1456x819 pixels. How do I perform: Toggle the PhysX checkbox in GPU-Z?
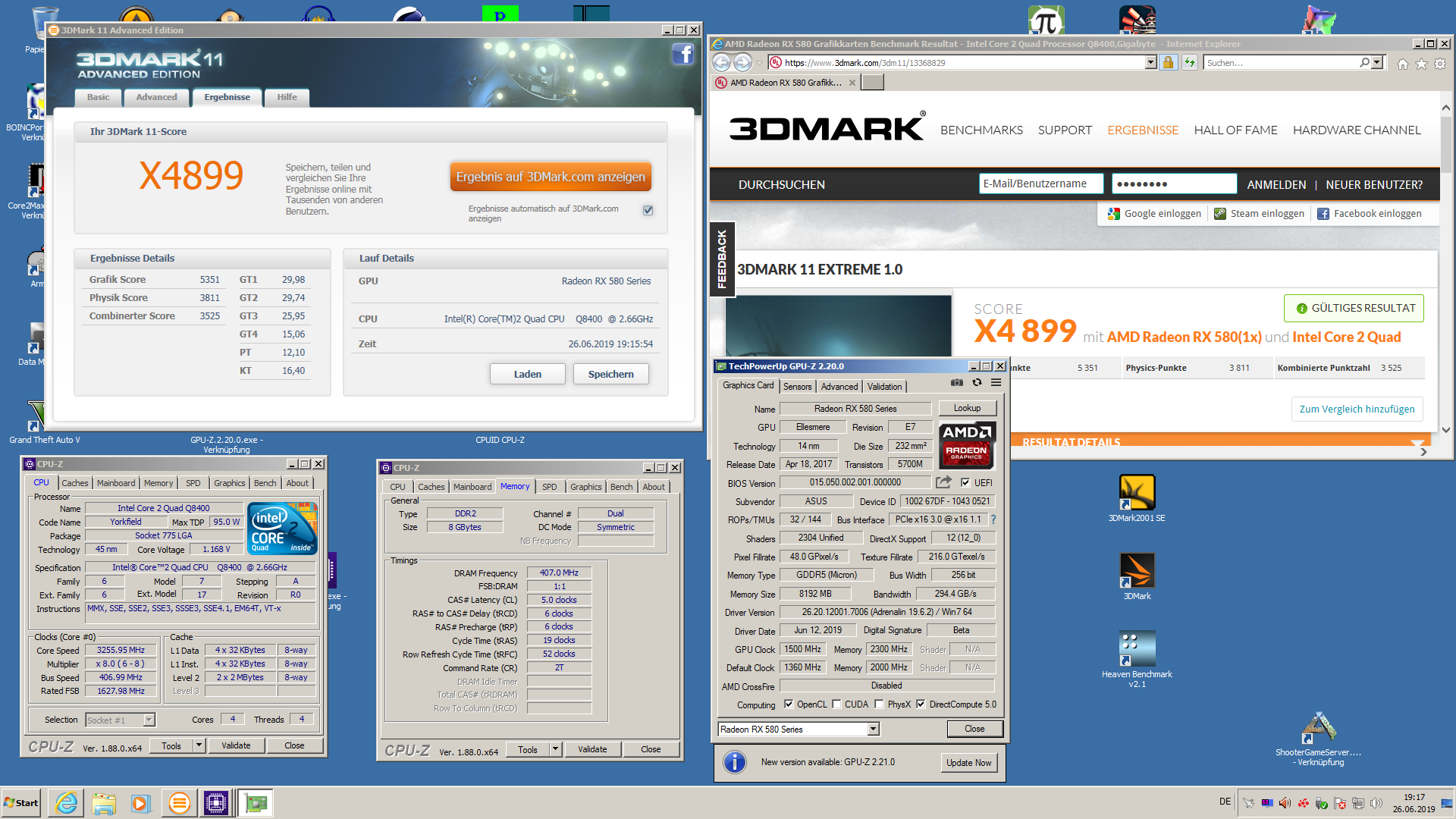pos(879,704)
